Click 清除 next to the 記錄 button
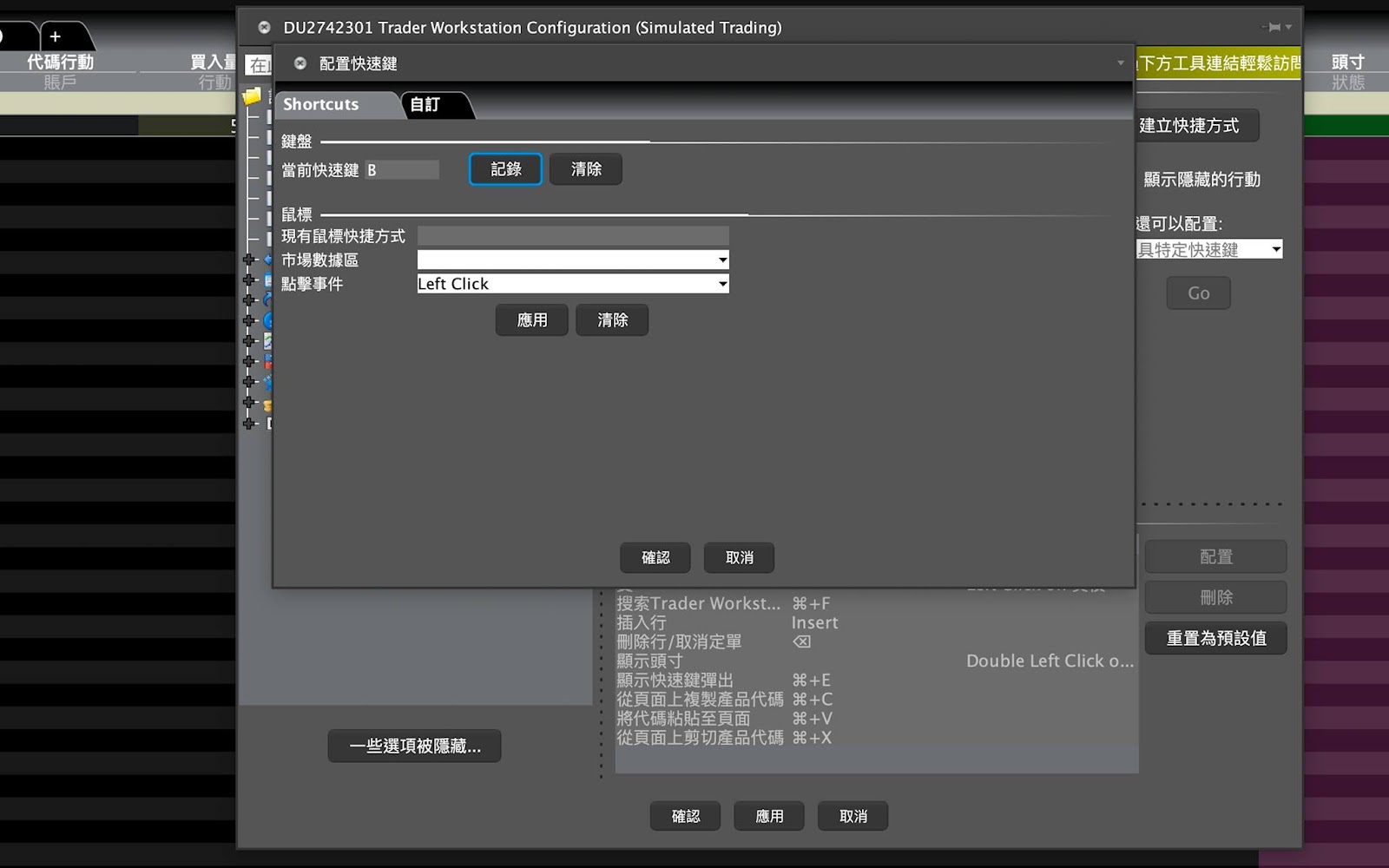 [586, 169]
